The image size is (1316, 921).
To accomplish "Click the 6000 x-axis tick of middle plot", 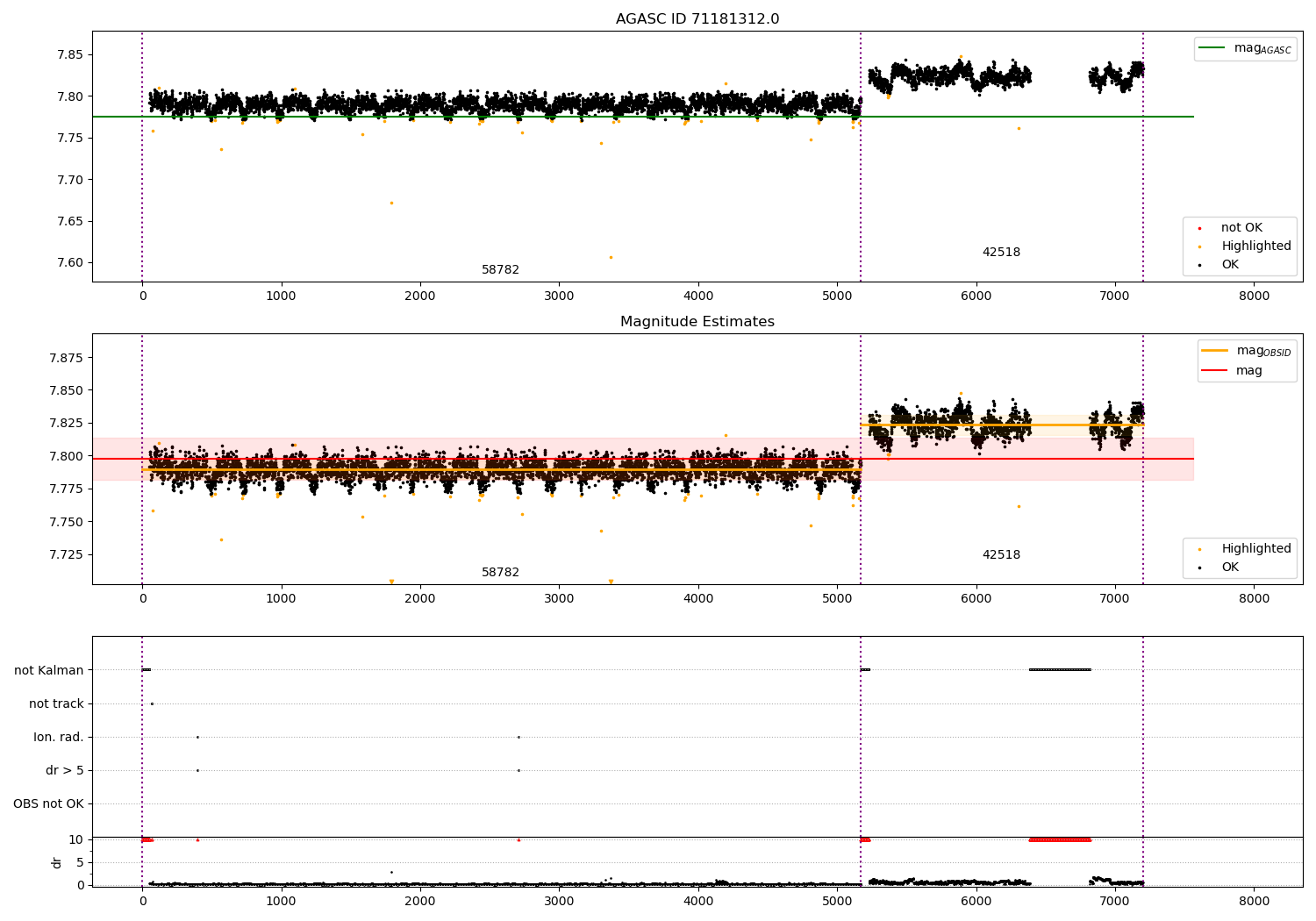I will tap(976, 599).
